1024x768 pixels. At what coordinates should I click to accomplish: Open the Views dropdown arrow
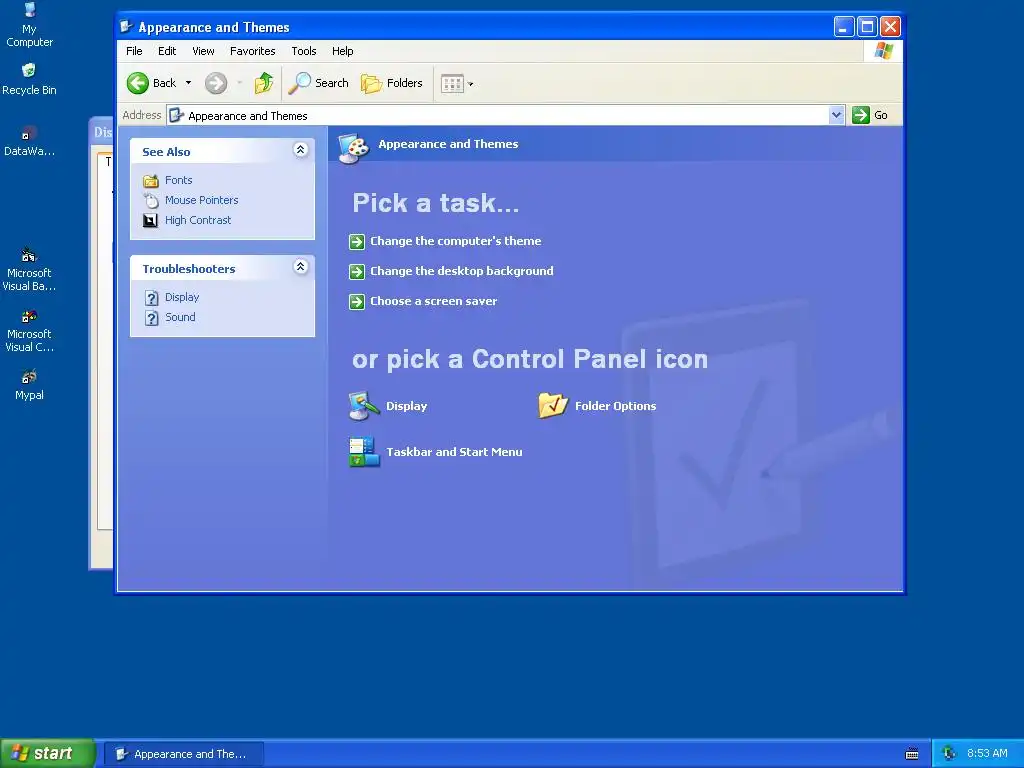471,84
